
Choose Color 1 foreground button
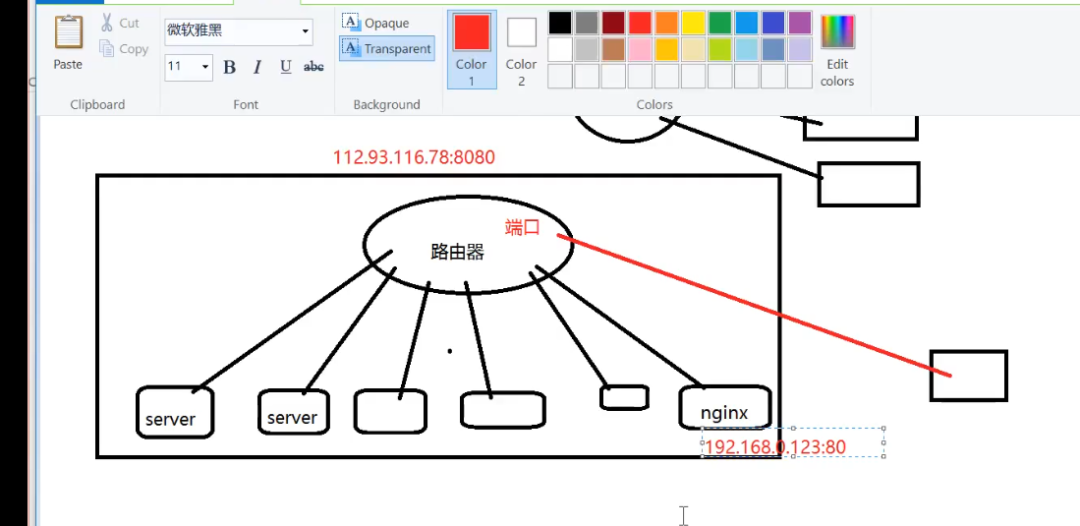[472, 50]
